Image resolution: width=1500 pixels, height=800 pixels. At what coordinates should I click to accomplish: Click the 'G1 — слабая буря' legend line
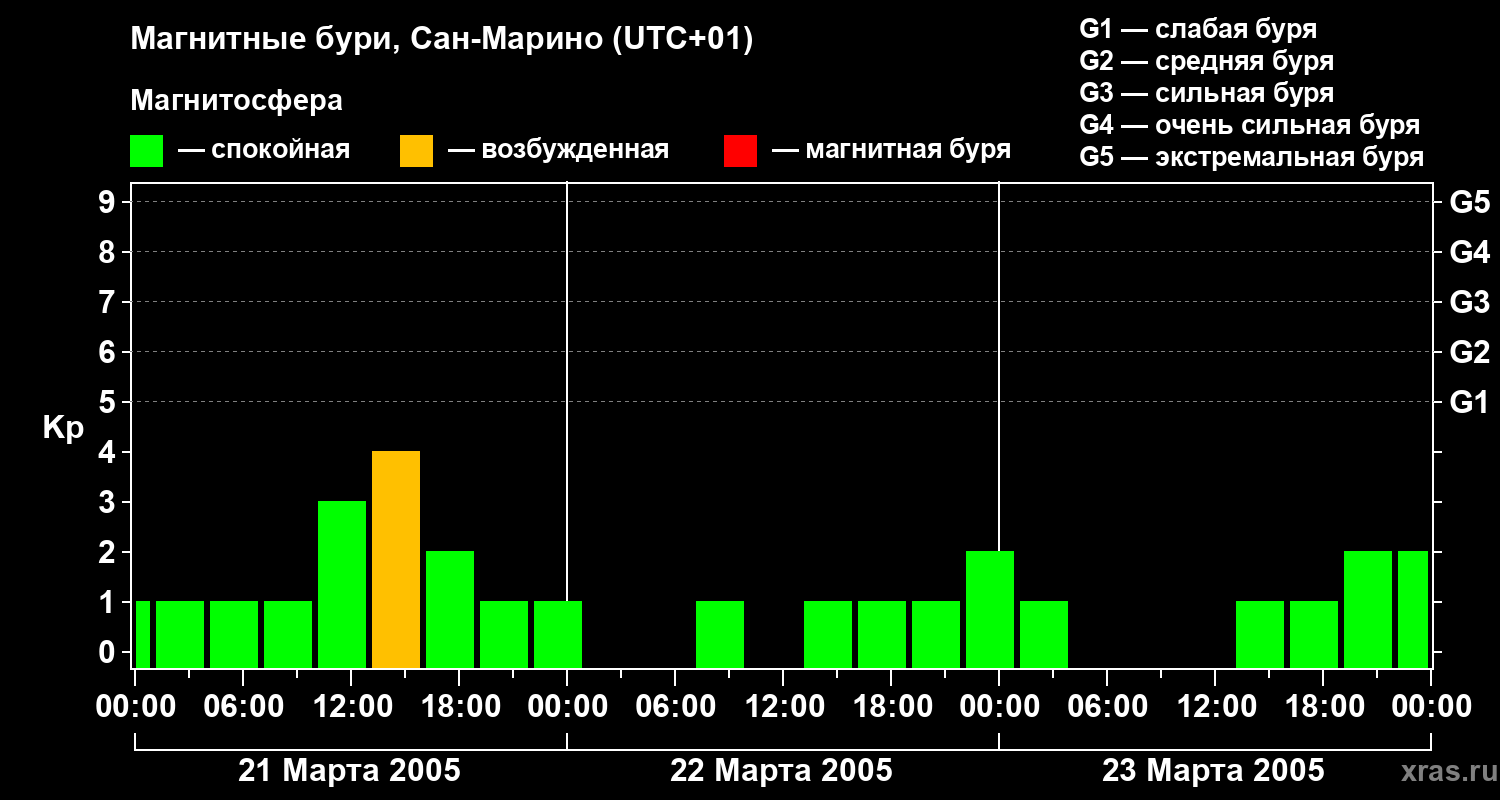pos(1198,29)
